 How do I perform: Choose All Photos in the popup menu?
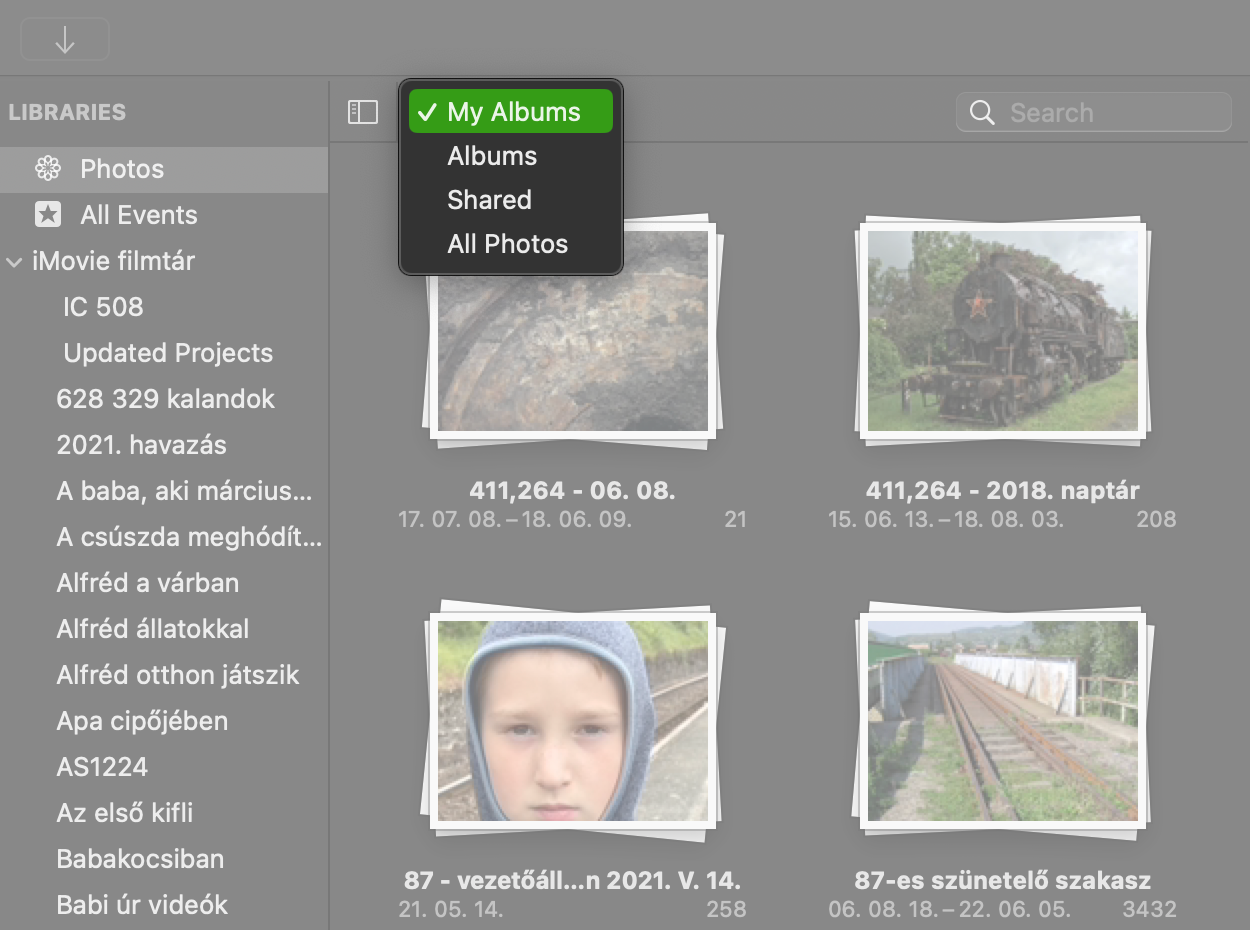(x=511, y=244)
